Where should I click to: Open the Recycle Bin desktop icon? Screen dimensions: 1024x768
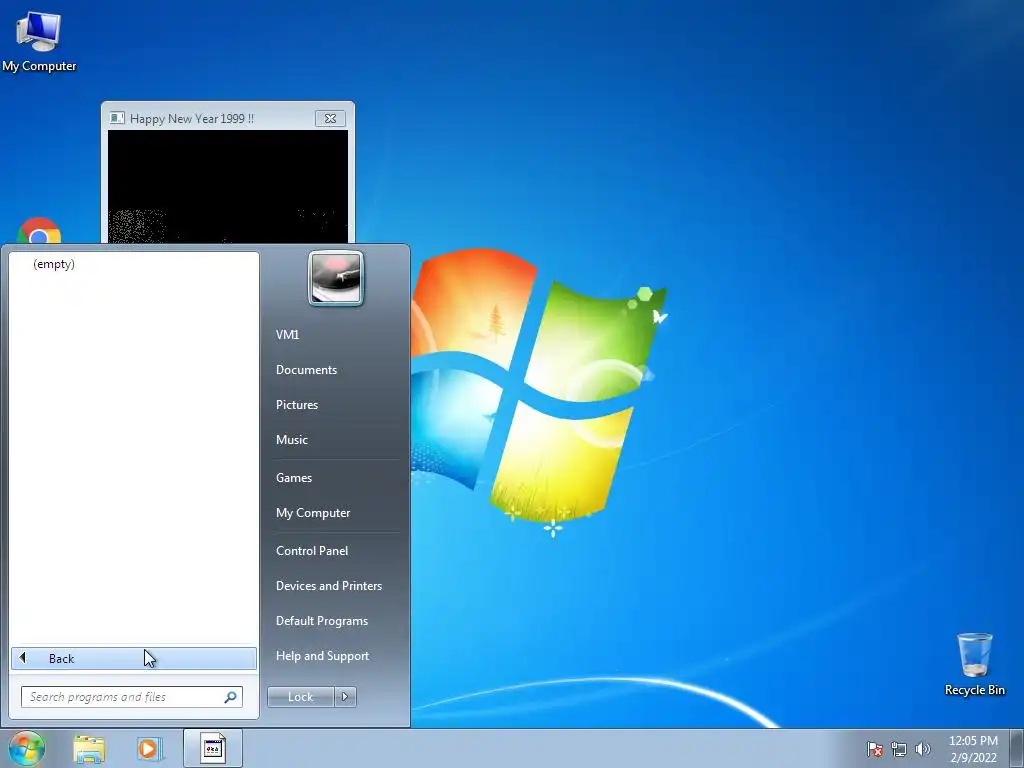pyautogui.click(x=974, y=664)
